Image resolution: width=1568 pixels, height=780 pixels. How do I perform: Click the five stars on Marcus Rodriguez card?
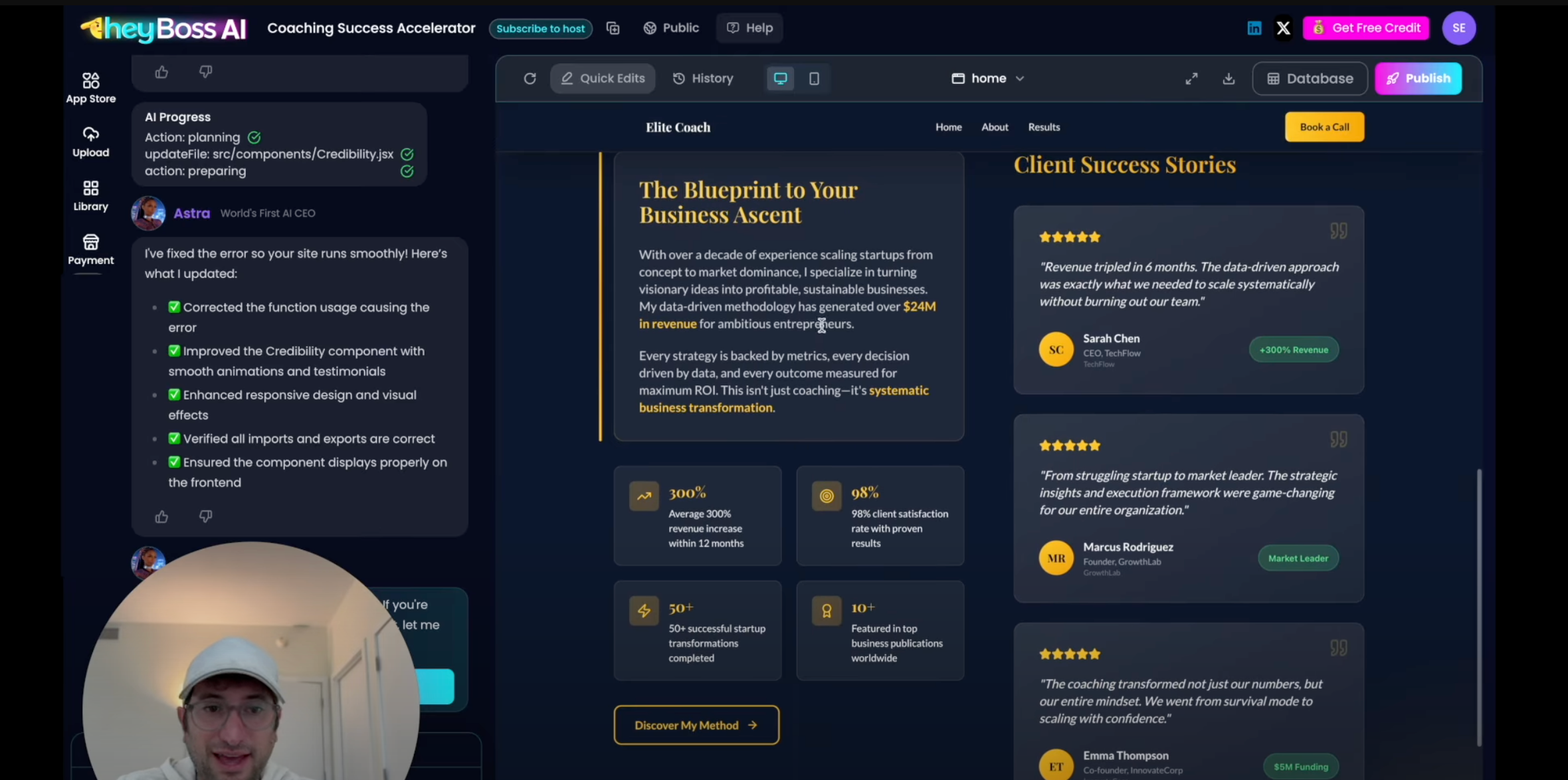coord(1070,445)
